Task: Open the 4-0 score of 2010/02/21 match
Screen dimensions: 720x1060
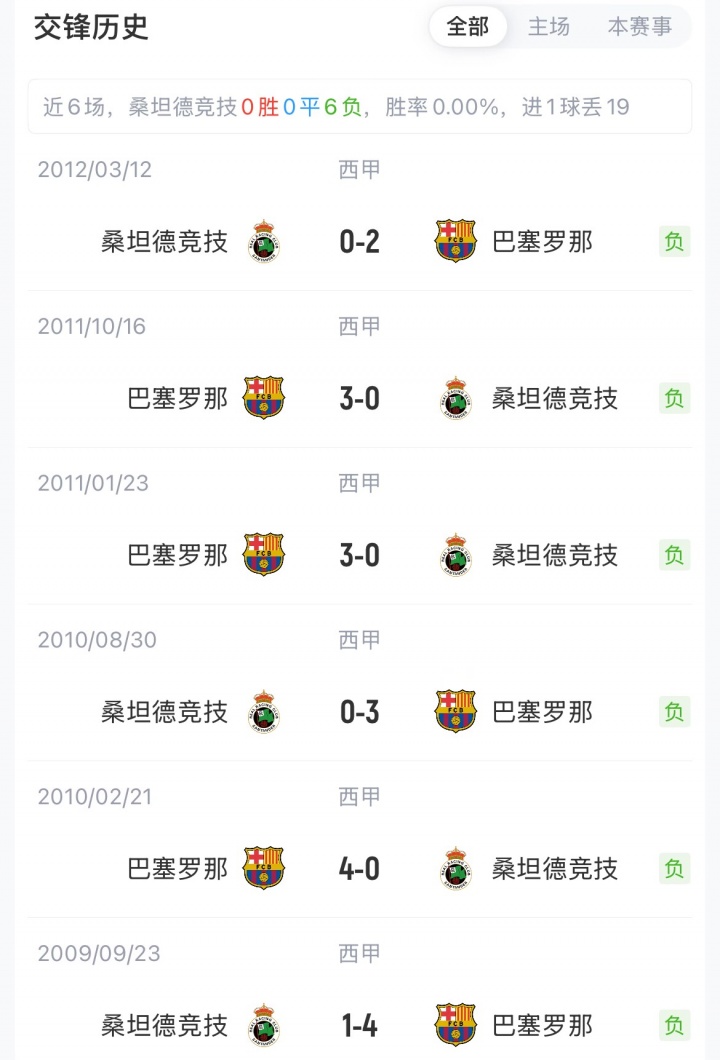Action: point(360,868)
